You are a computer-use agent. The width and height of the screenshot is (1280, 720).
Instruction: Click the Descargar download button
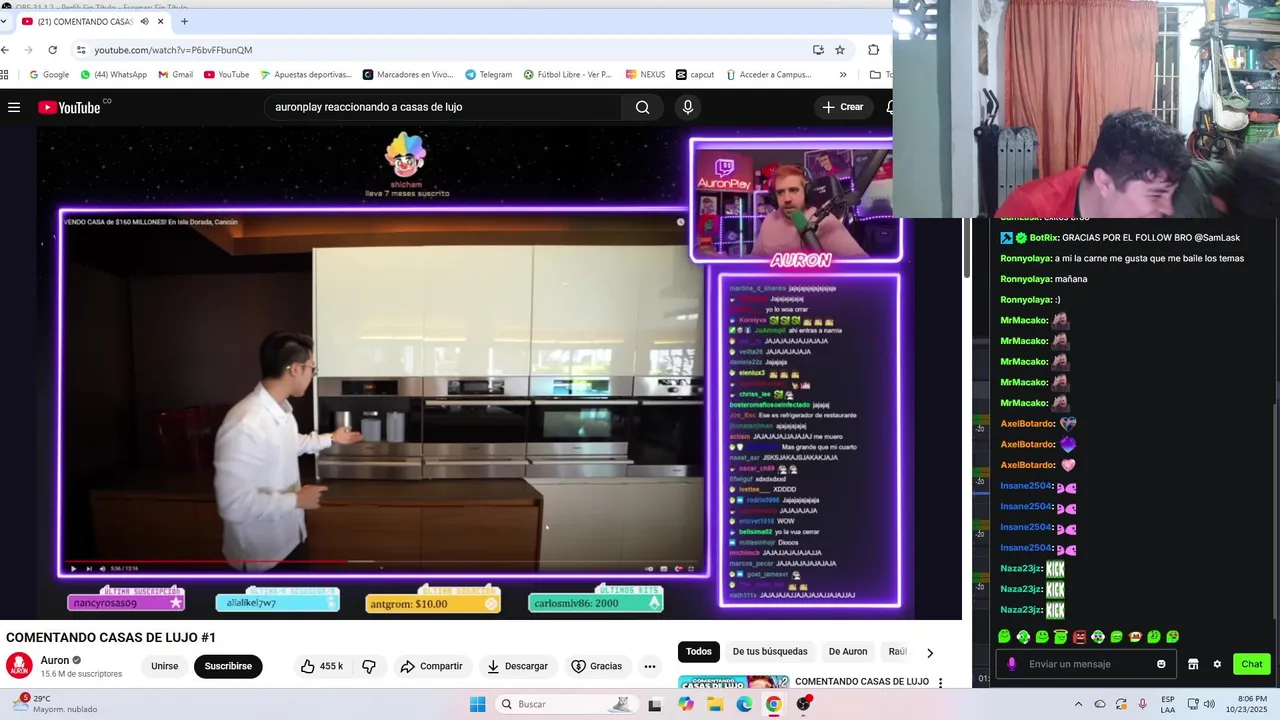pyautogui.click(x=517, y=666)
